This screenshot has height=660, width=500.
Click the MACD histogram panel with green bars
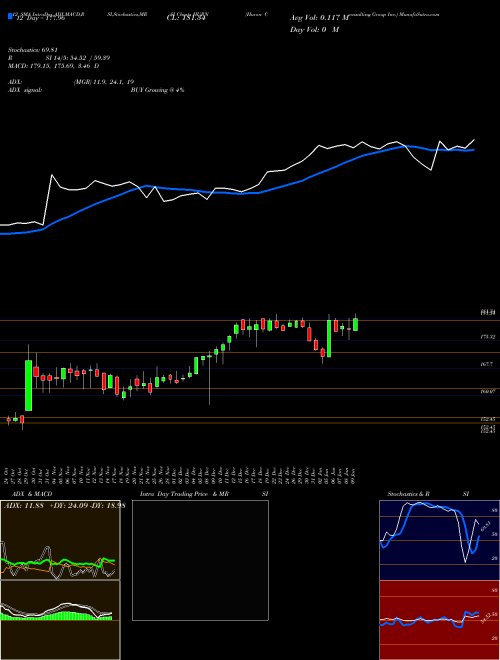(60, 620)
